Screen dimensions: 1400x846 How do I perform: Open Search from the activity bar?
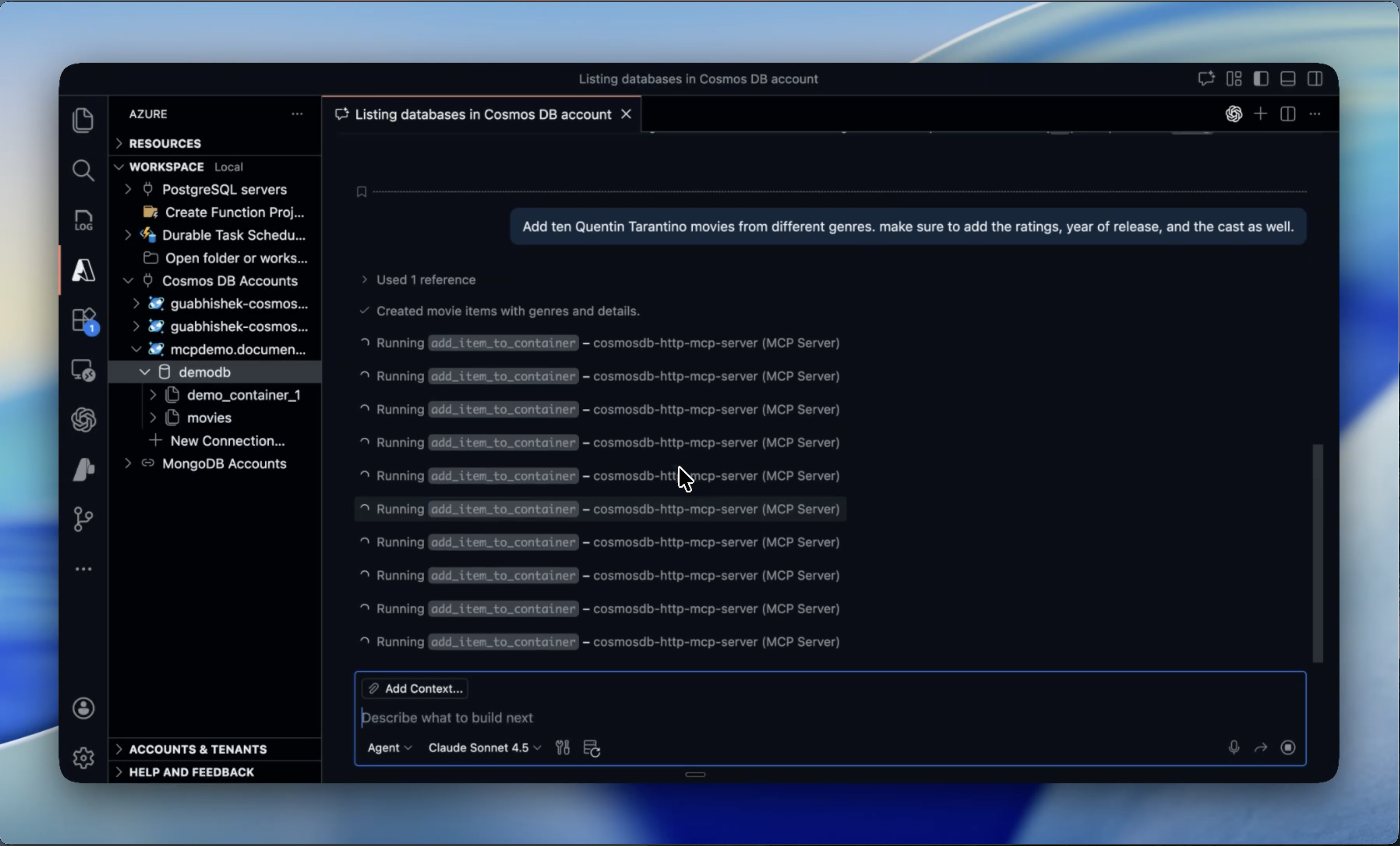(84, 169)
